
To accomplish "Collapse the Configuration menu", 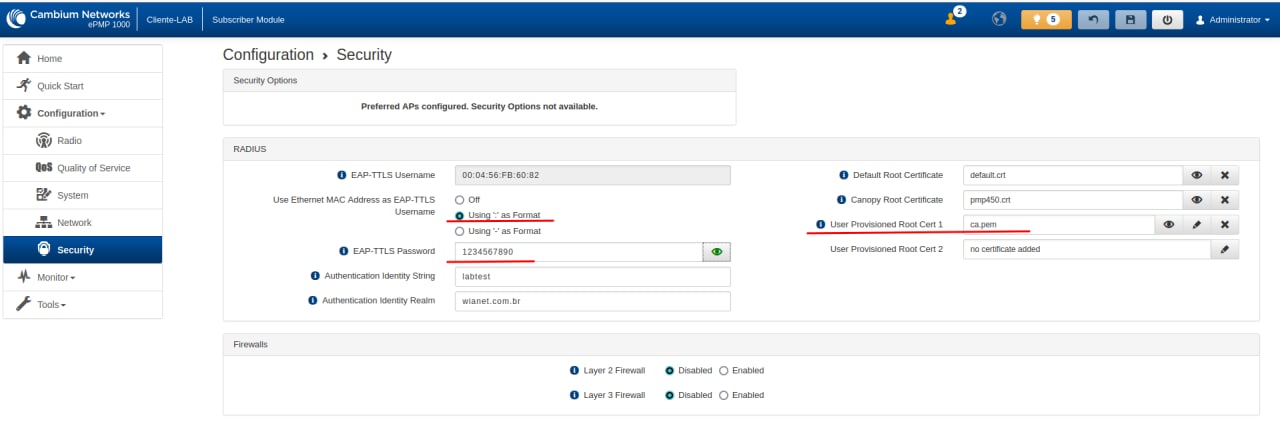I will coord(83,113).
